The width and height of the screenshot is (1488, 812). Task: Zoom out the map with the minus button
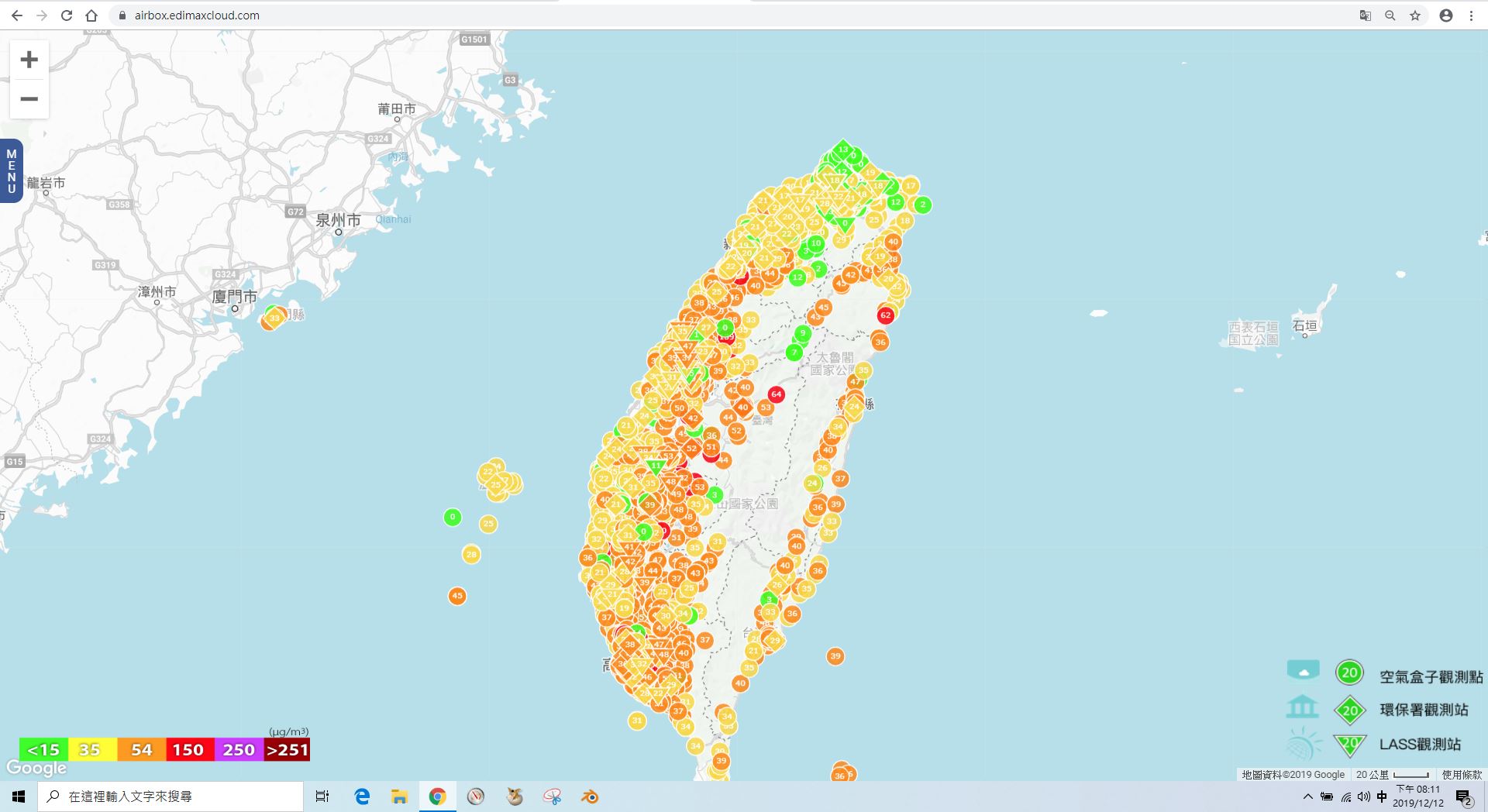[29, 99]
